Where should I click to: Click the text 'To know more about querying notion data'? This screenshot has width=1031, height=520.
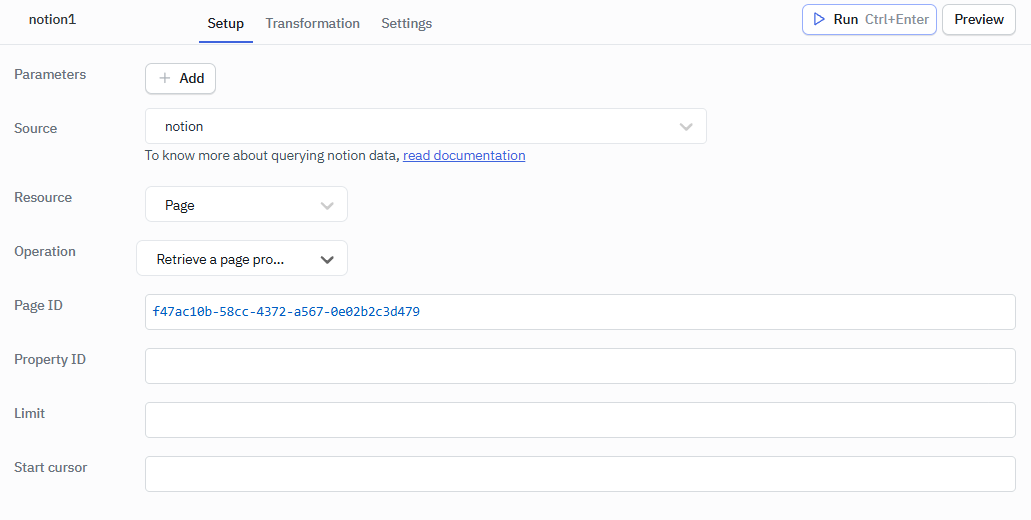click(272, 156)
